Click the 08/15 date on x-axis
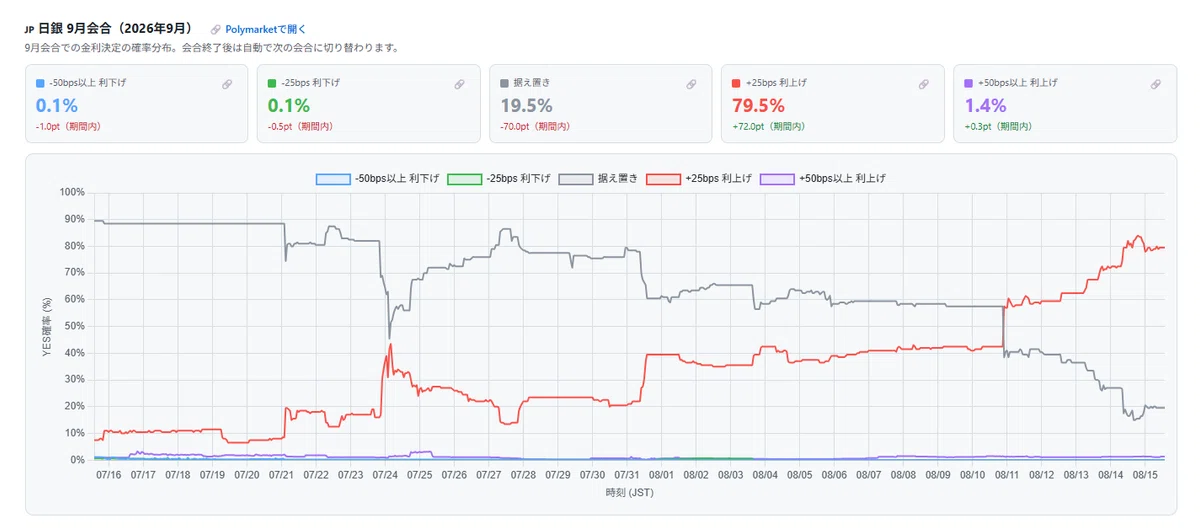This screenshot has height=529, width=1200. tap(1145, 476)
